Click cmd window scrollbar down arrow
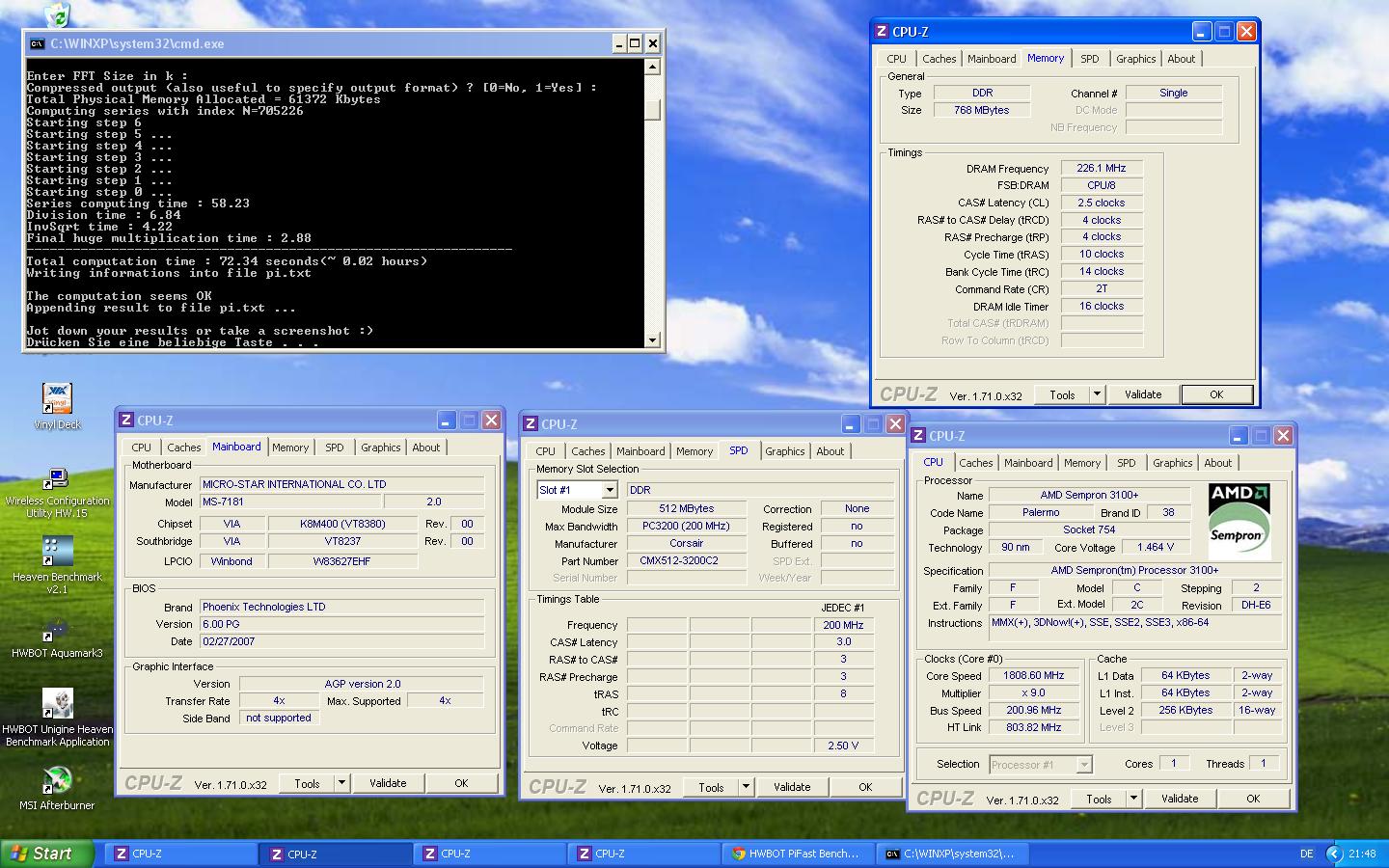Viewport: 1389px width, 868px height. point(653,339)
